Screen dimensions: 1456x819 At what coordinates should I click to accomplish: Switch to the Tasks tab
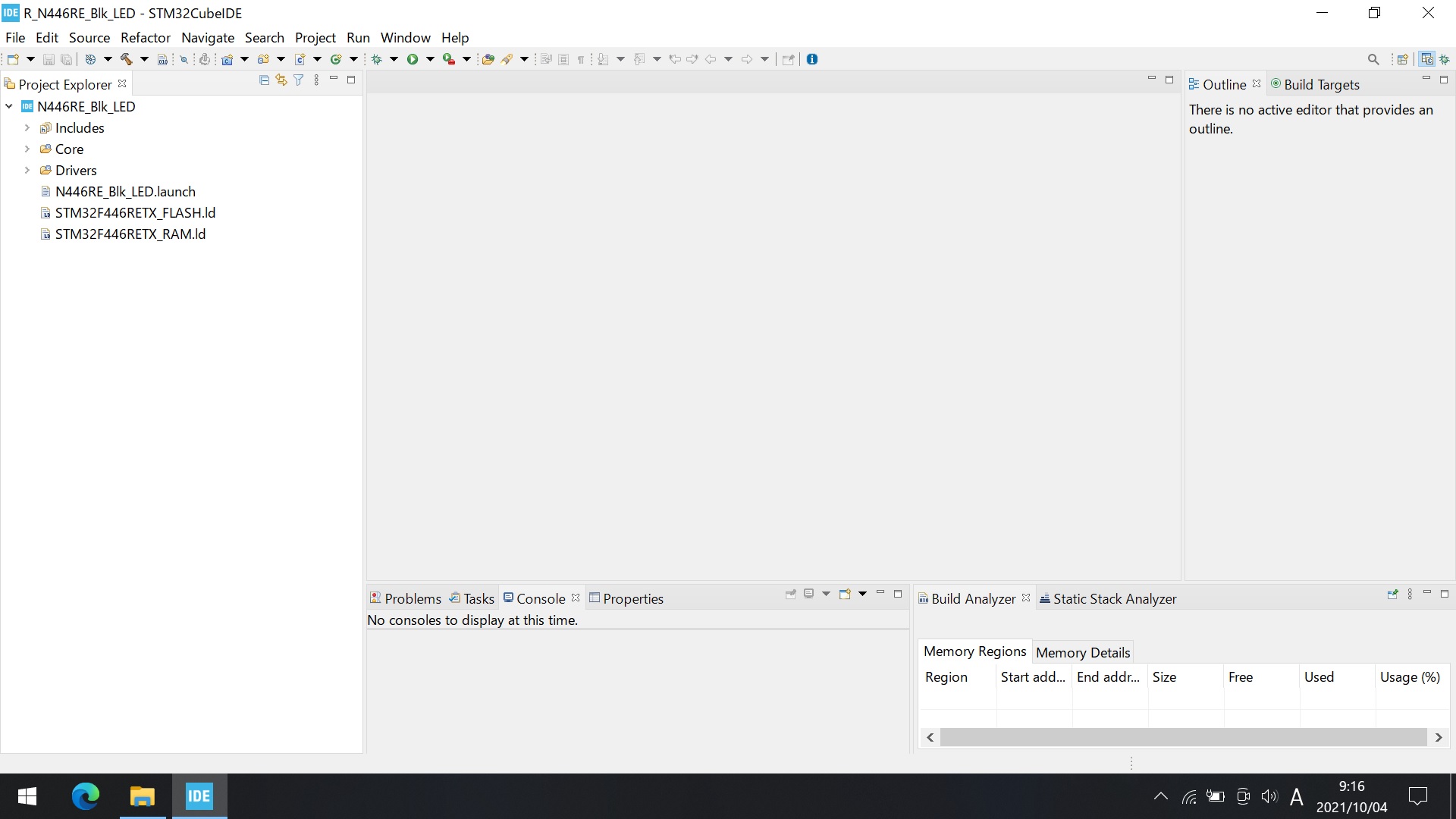click(x=472, y=598)
